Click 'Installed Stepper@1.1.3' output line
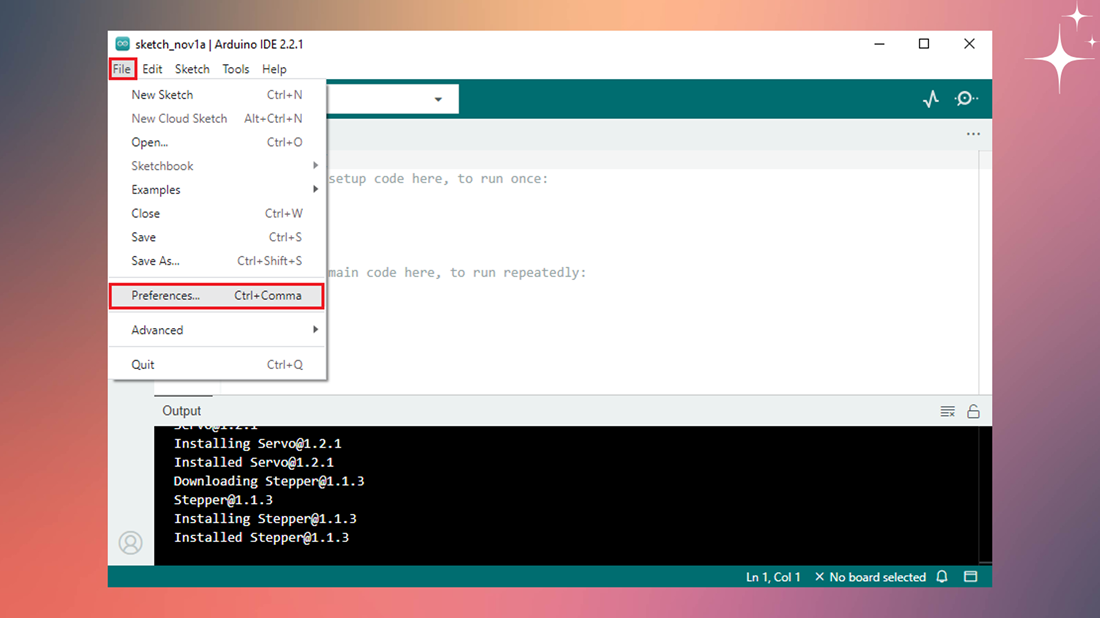This screenshot has height=618, width=1100. click(x=261, y=537)
